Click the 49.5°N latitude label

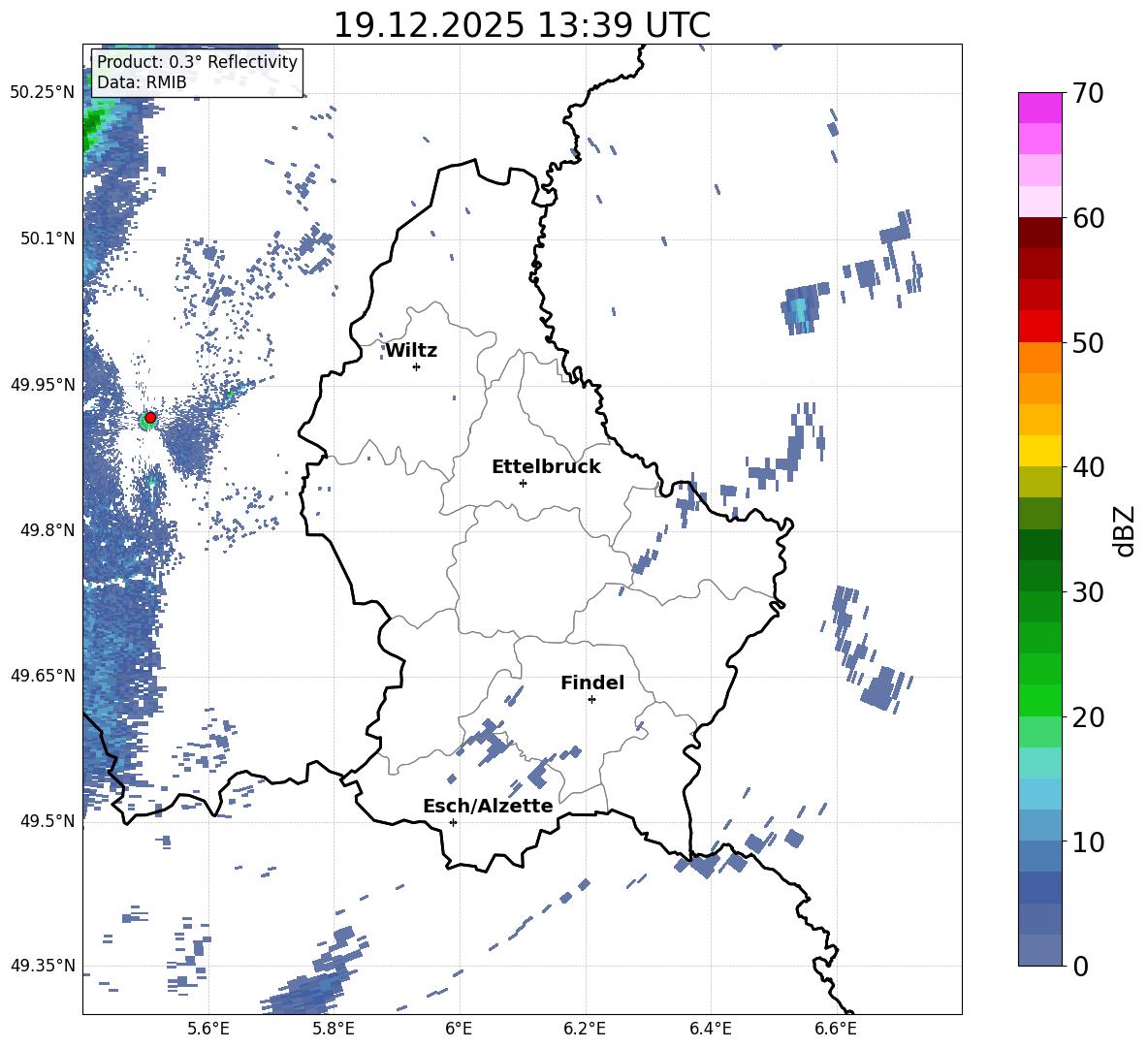pyautogui.click(x=48, y=821)
